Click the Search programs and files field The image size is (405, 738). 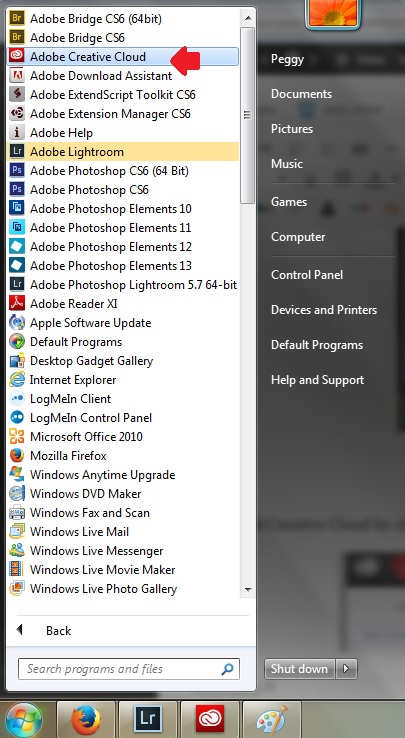pyautogui.click(x=129, y=669)
